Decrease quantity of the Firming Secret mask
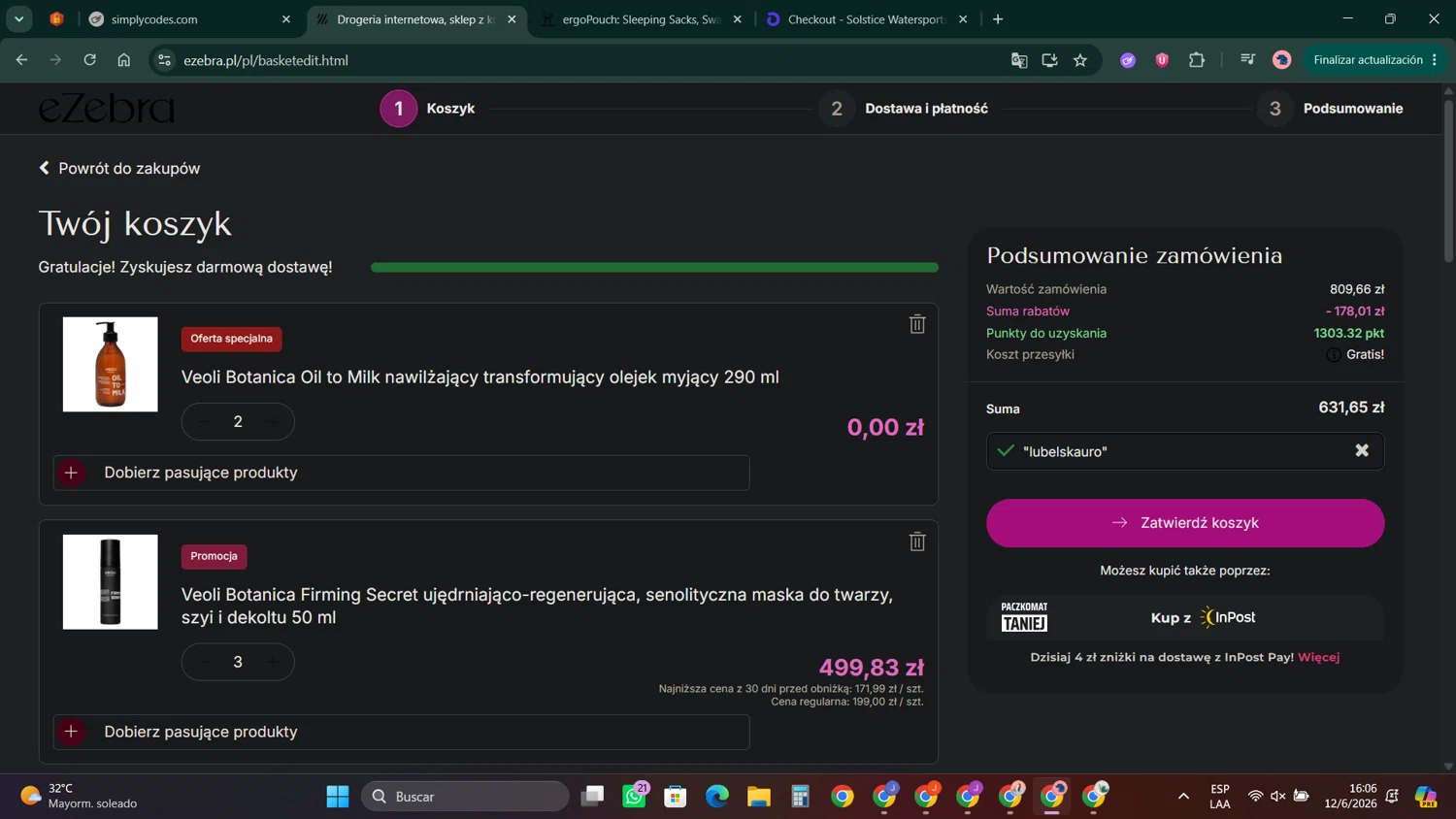This screenshot has height=819, width=1456. 204,662
